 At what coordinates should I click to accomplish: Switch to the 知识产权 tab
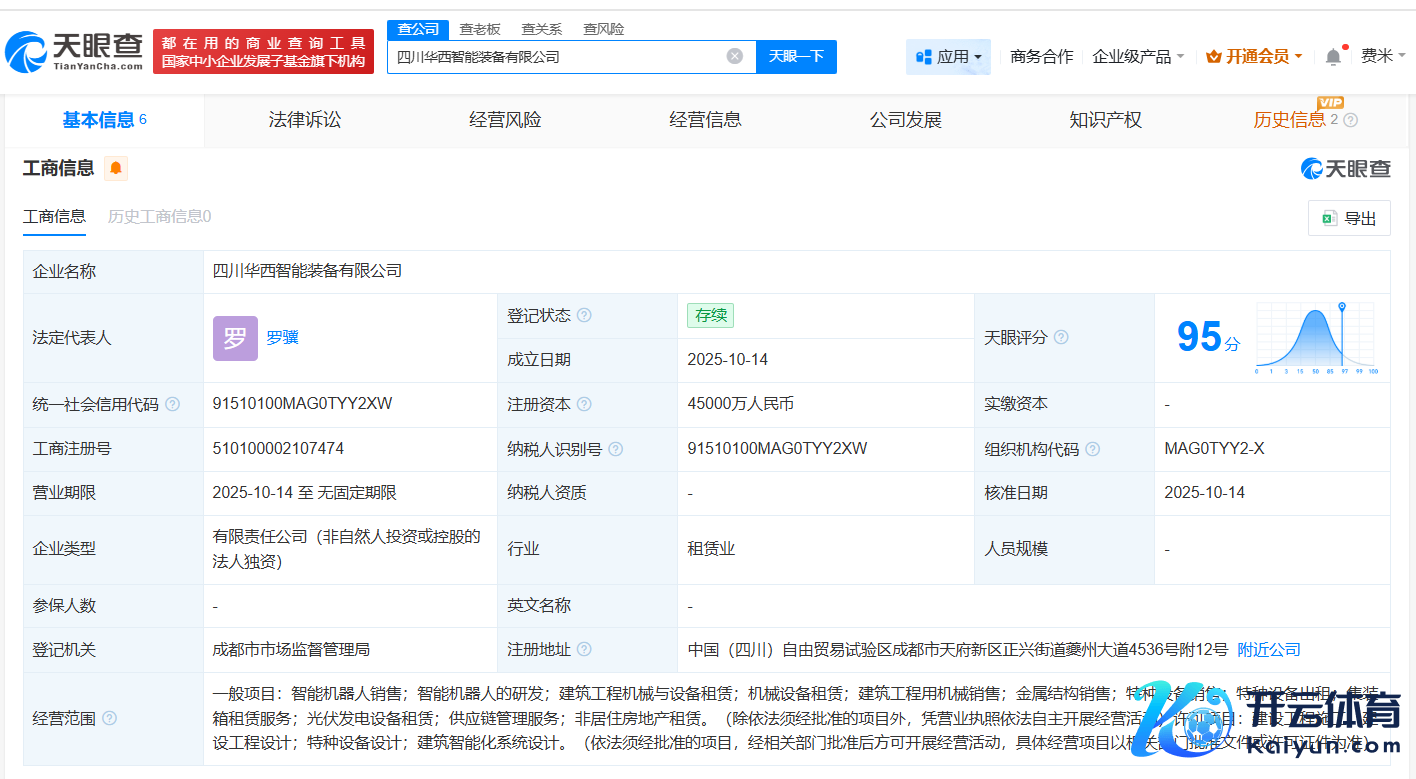tap(1105, 120)
